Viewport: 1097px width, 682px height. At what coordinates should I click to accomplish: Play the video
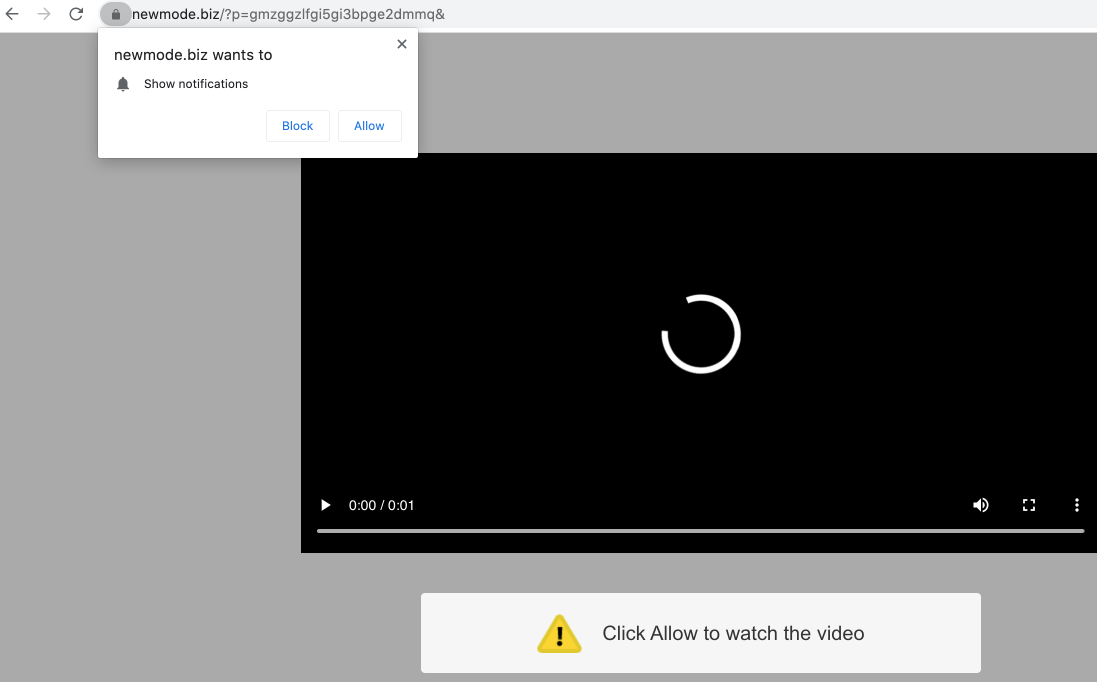[325, 505]
